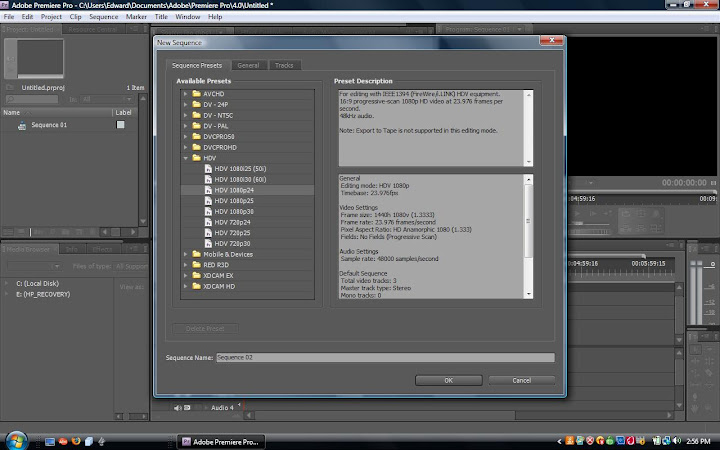Viewport: 720px width, 450px height.
Task: Open the Clip menu
Action: point(75,17)
